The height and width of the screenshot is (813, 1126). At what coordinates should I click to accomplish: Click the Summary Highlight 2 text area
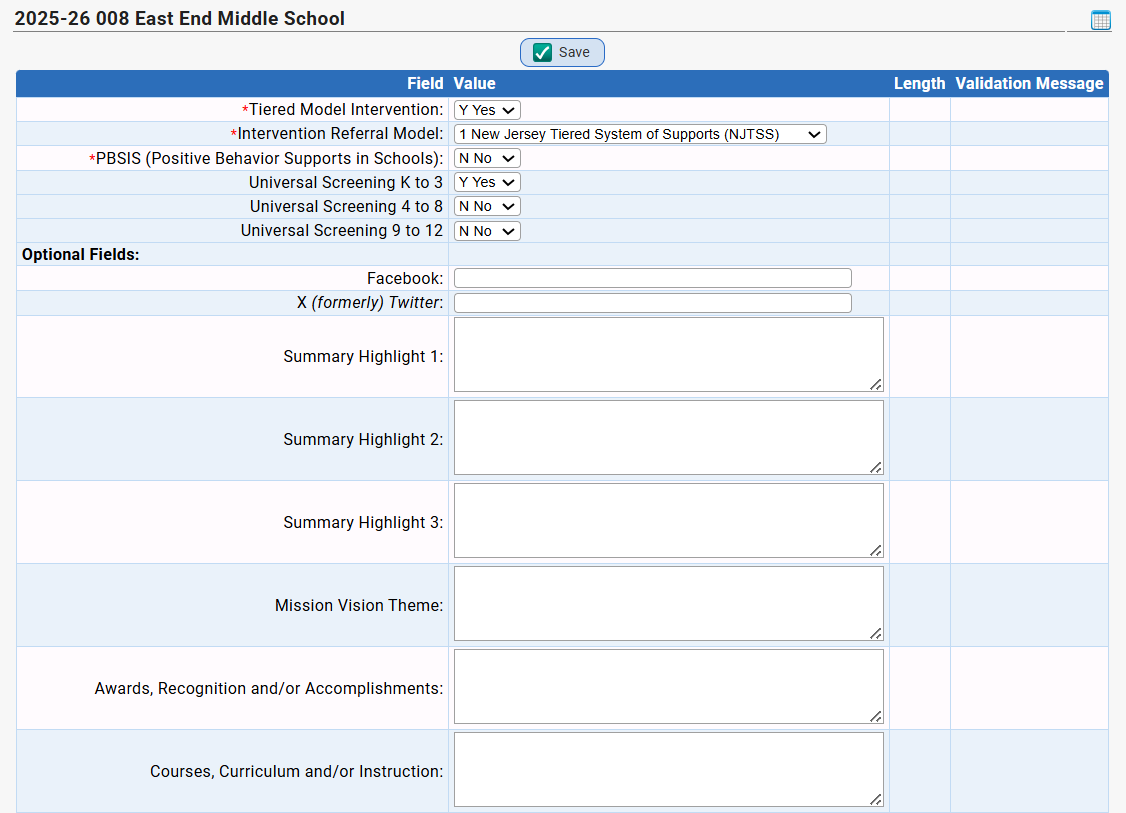[669, 437]
